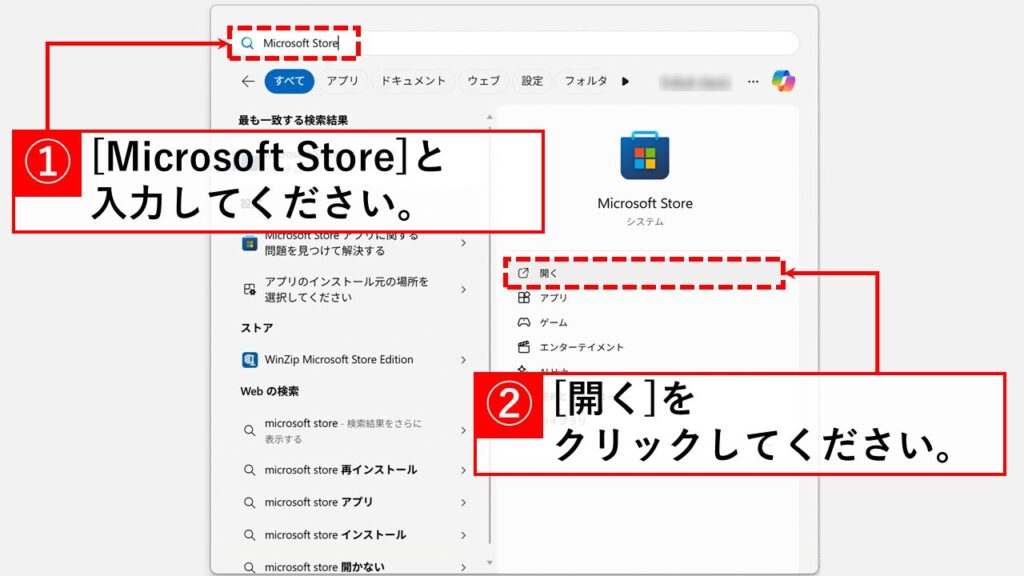Screen dimensions: 1024x576
Task: Click the results list scroll-down arrow
Action: click(x=490, y=563)
